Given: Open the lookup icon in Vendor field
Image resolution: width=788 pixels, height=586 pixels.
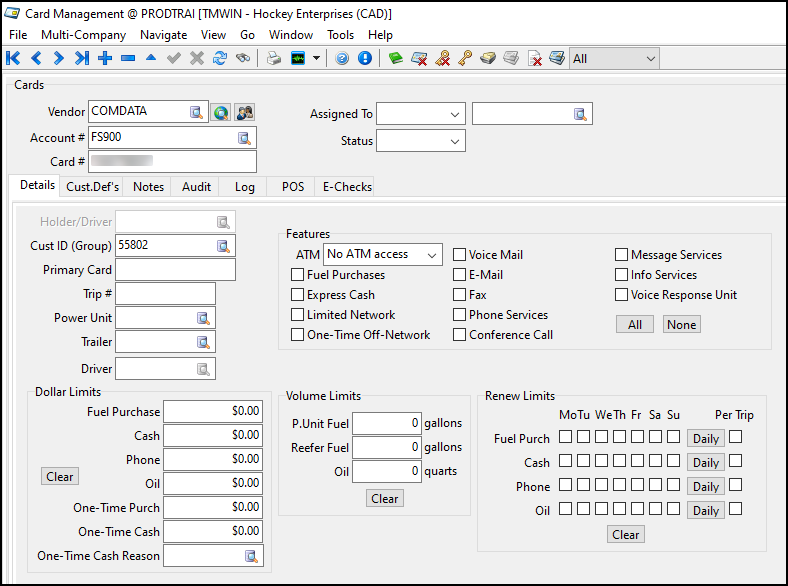Looking at the screenshot, I should pyautogui.click(x=196, y=112).
